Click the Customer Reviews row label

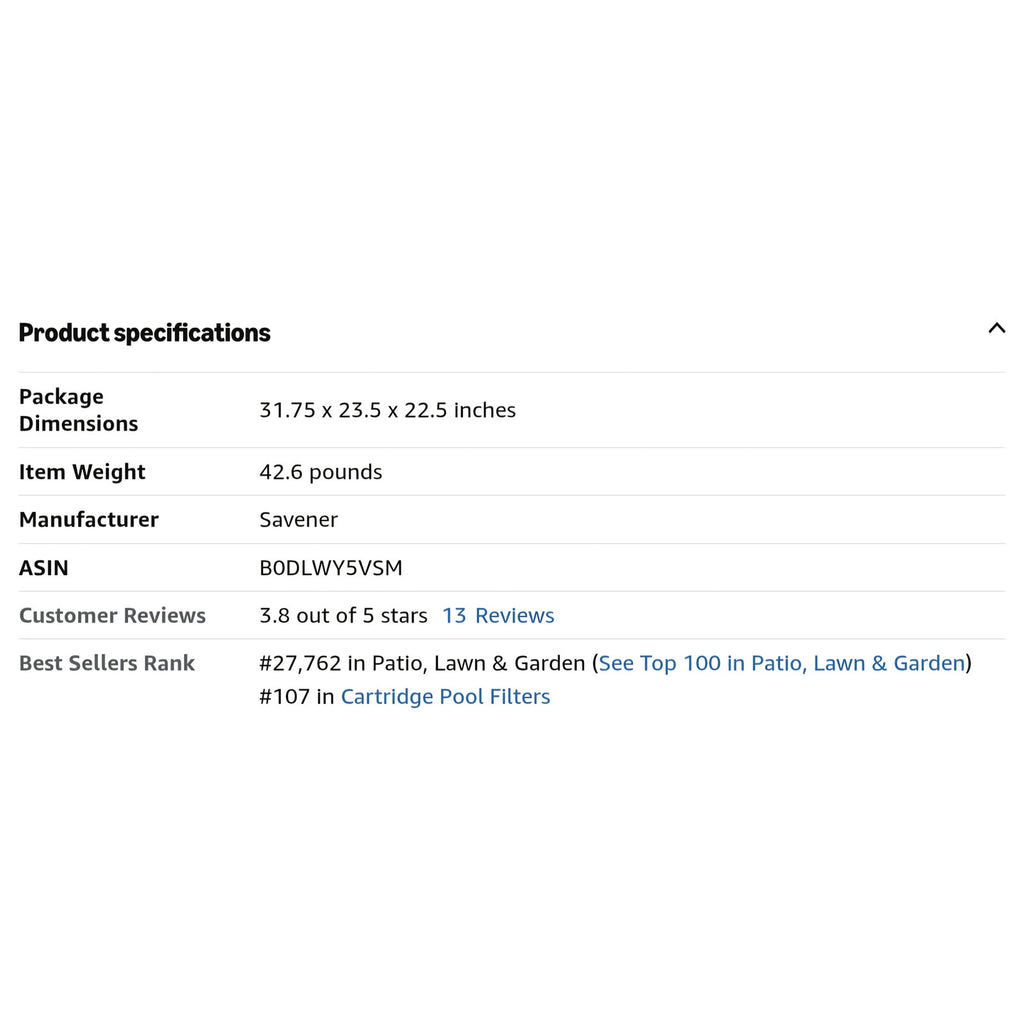click(112, 615)
